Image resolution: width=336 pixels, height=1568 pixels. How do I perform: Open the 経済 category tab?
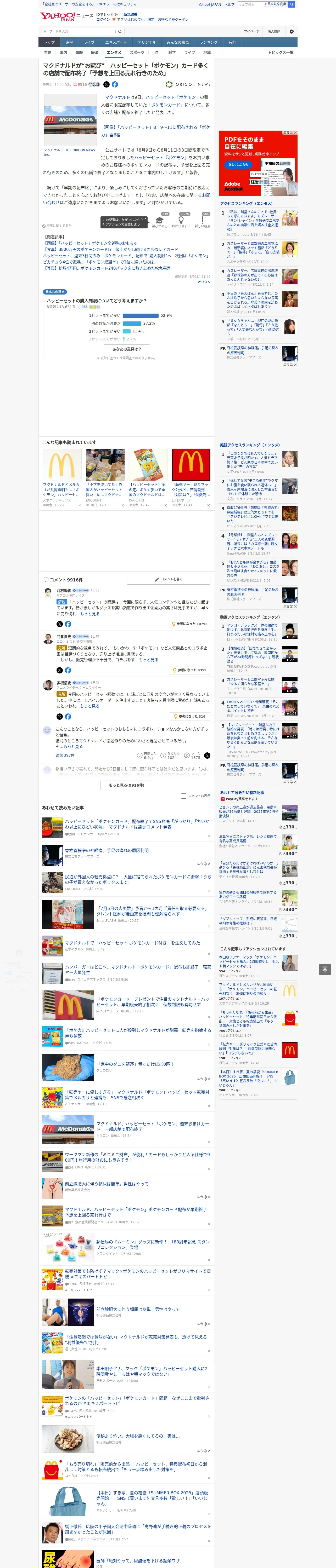pyautogui.click(x=94, y=52)
